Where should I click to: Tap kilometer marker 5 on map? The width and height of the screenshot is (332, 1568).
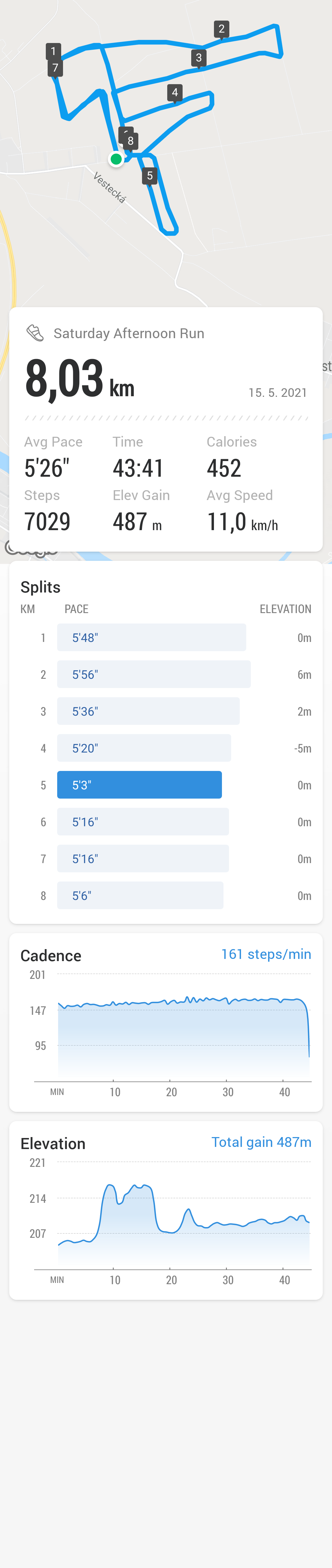pyautogui.click(x=150, y=176)
